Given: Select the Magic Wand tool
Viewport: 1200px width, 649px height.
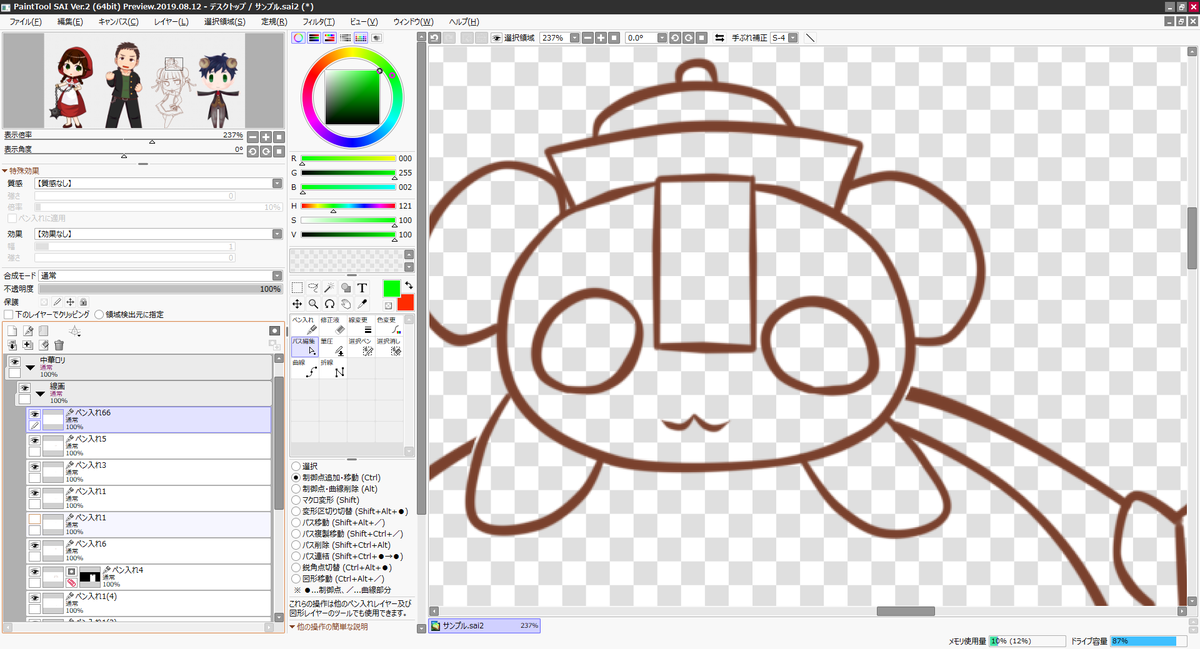Looking at the screenshot, I should point(329,288).
